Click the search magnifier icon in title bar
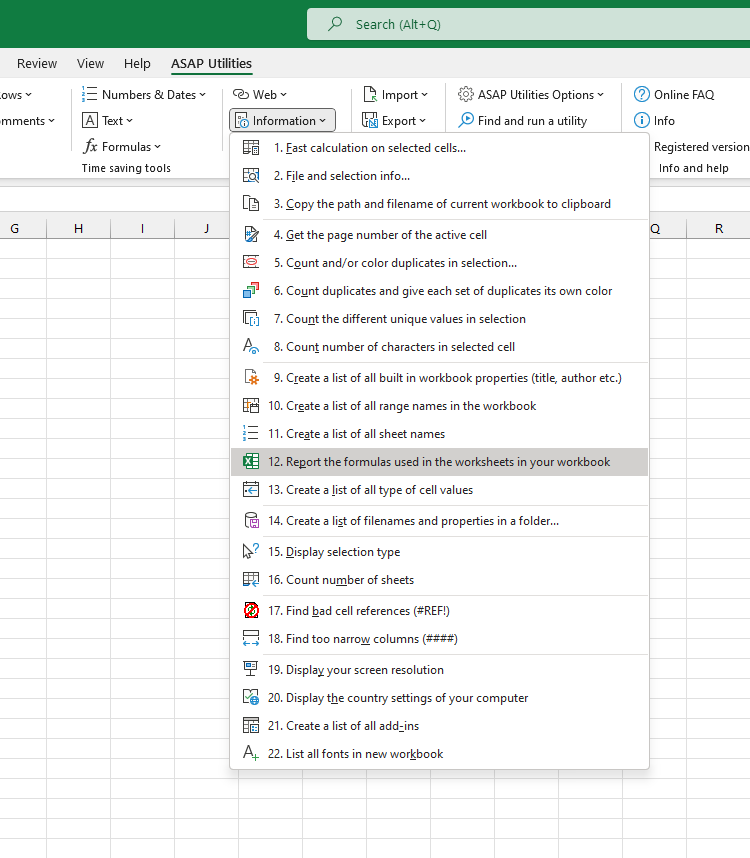This screenshot has height=858, width=750. tap(335, 24)
